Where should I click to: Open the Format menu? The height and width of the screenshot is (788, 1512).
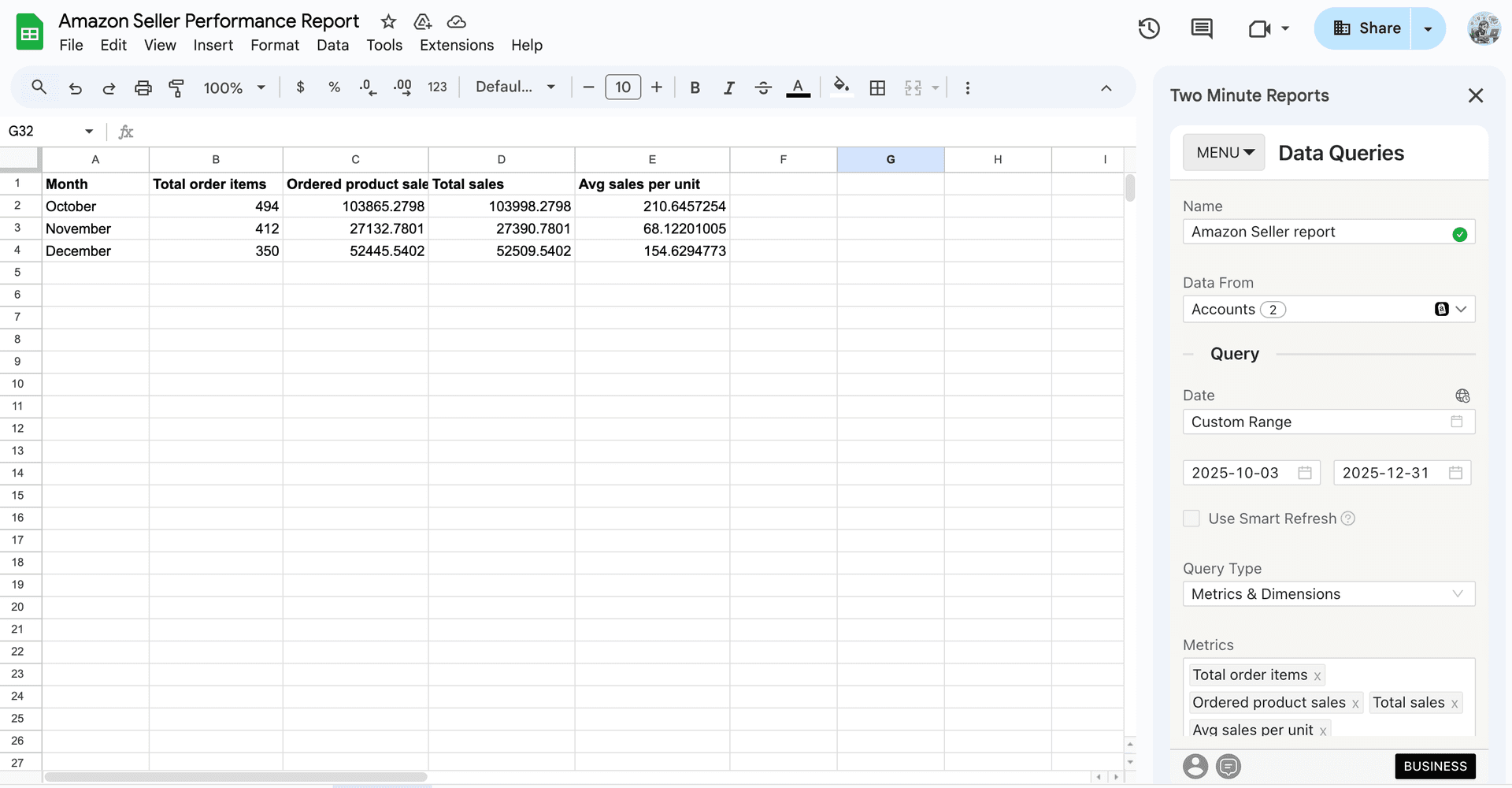point(274,45)
